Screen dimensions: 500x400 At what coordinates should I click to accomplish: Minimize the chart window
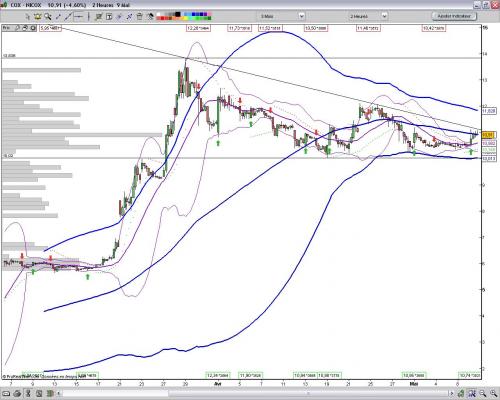(477, 5)
